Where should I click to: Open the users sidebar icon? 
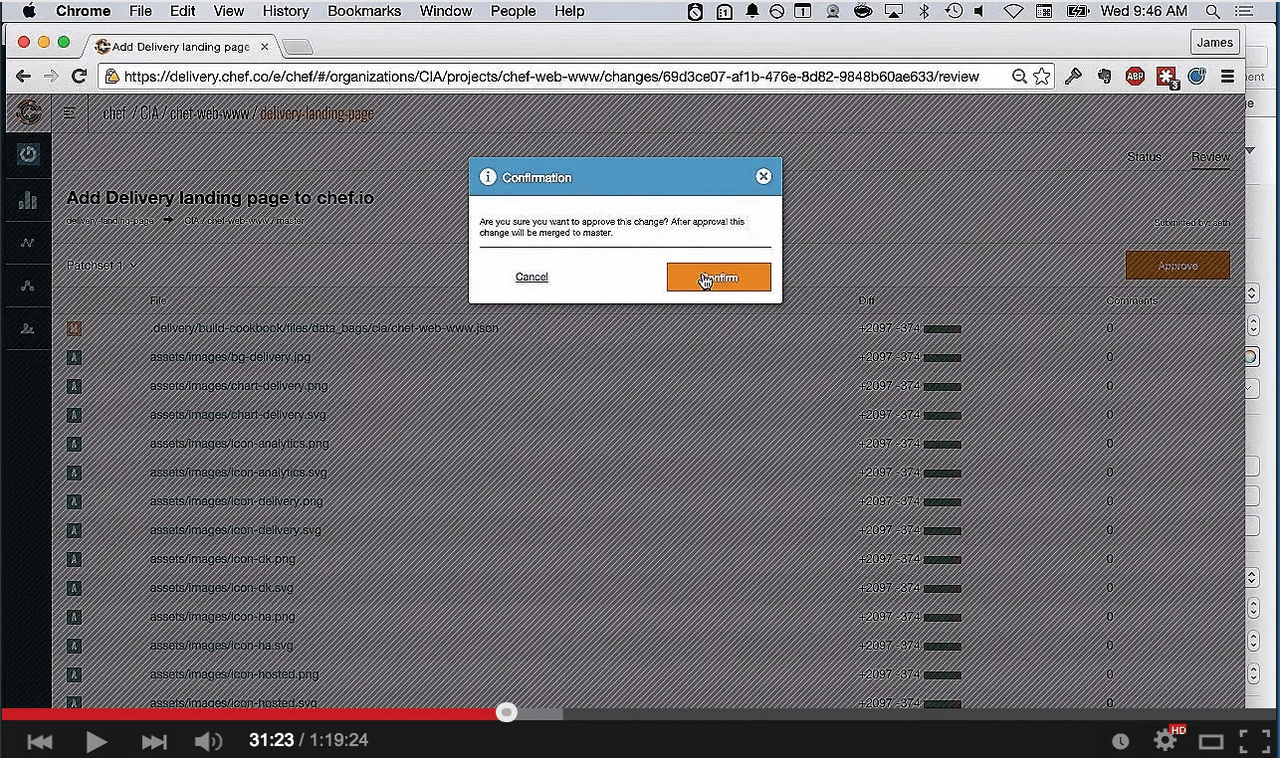click(28, 328)
